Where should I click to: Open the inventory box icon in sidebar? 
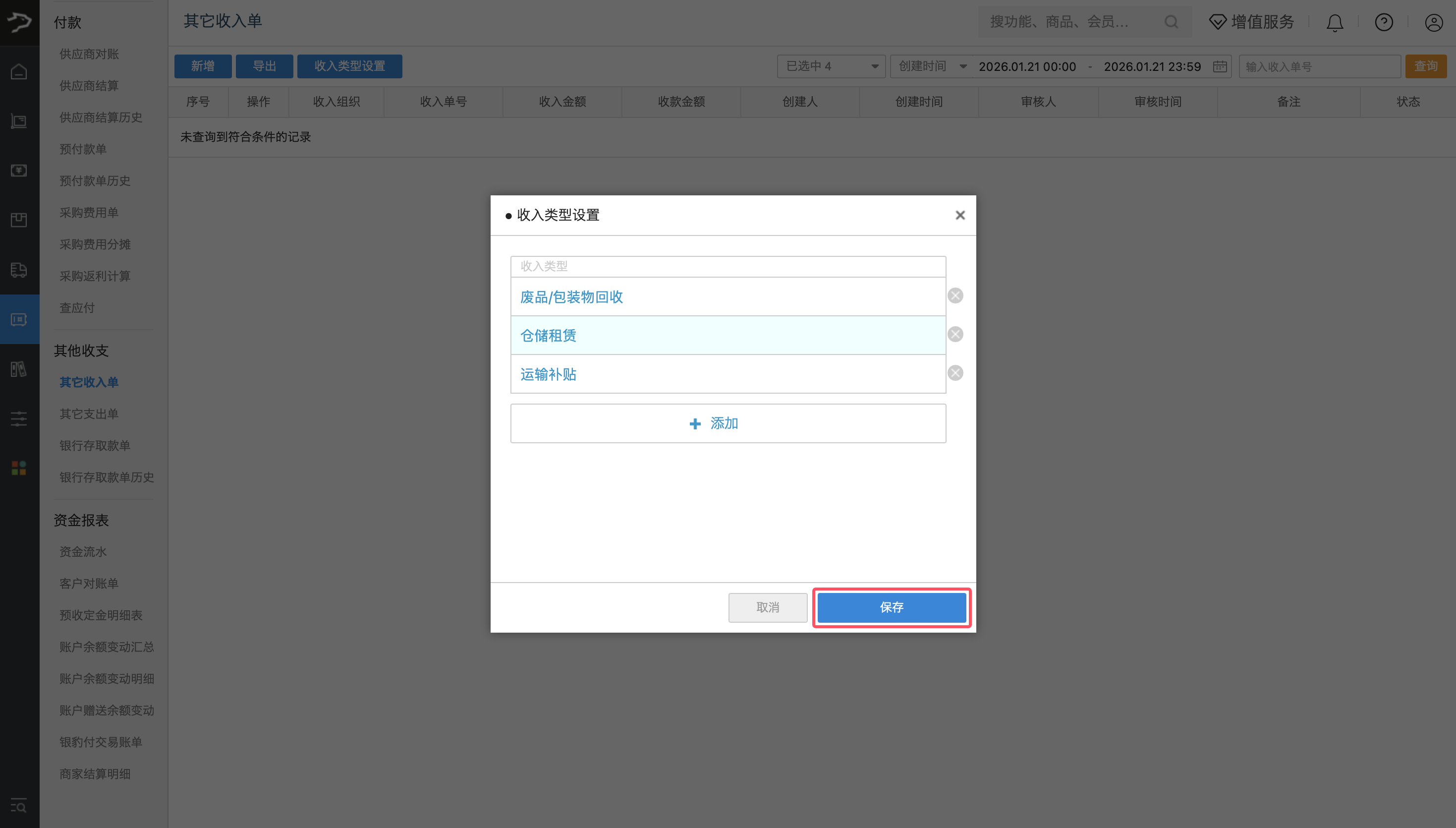point(19,220)
